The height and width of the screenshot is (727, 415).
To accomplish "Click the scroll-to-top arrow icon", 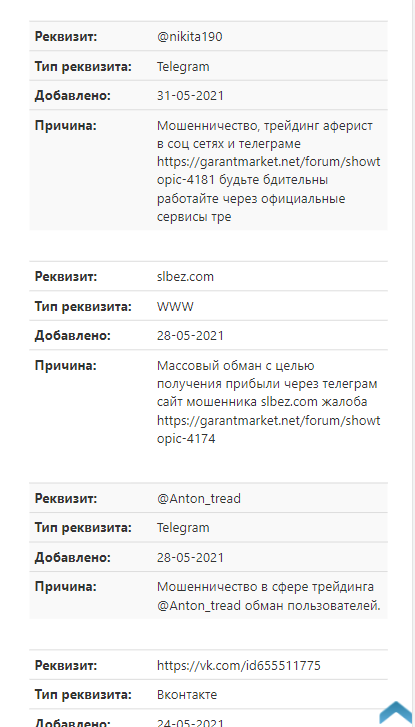I will 397,712.
